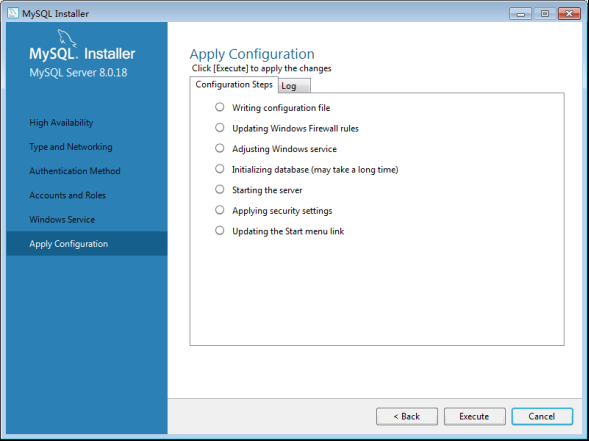Click the Execute button
Screen dimensions: 589x441
coord(474,417)
